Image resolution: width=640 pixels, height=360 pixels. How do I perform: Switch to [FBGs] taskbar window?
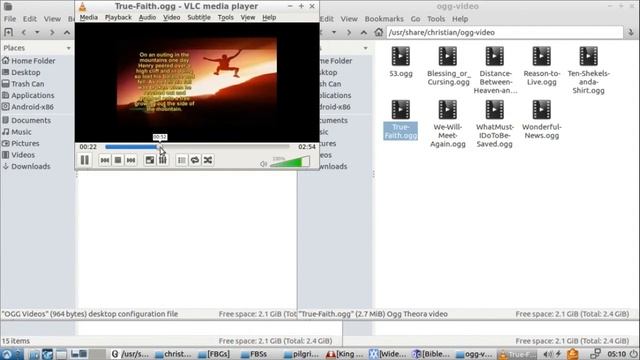coord(214,354)
